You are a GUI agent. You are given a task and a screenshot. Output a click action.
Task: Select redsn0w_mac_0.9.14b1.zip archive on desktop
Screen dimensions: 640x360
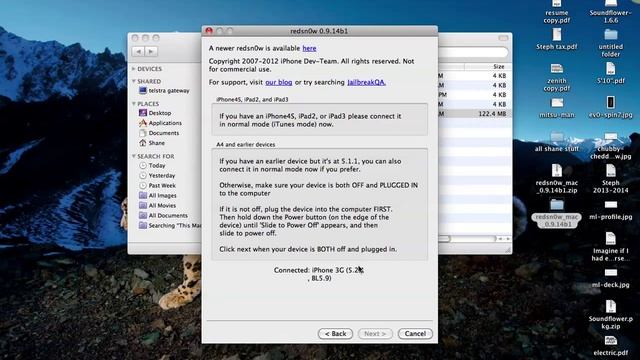[x=557, y=179]
